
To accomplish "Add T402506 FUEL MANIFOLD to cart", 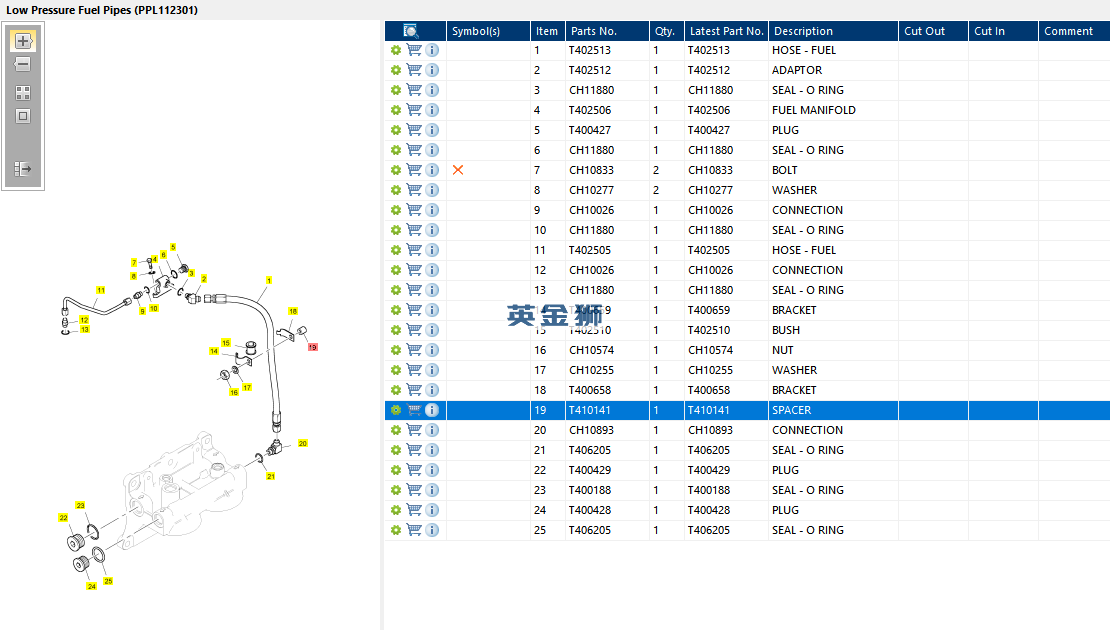I will click(414, 110).
